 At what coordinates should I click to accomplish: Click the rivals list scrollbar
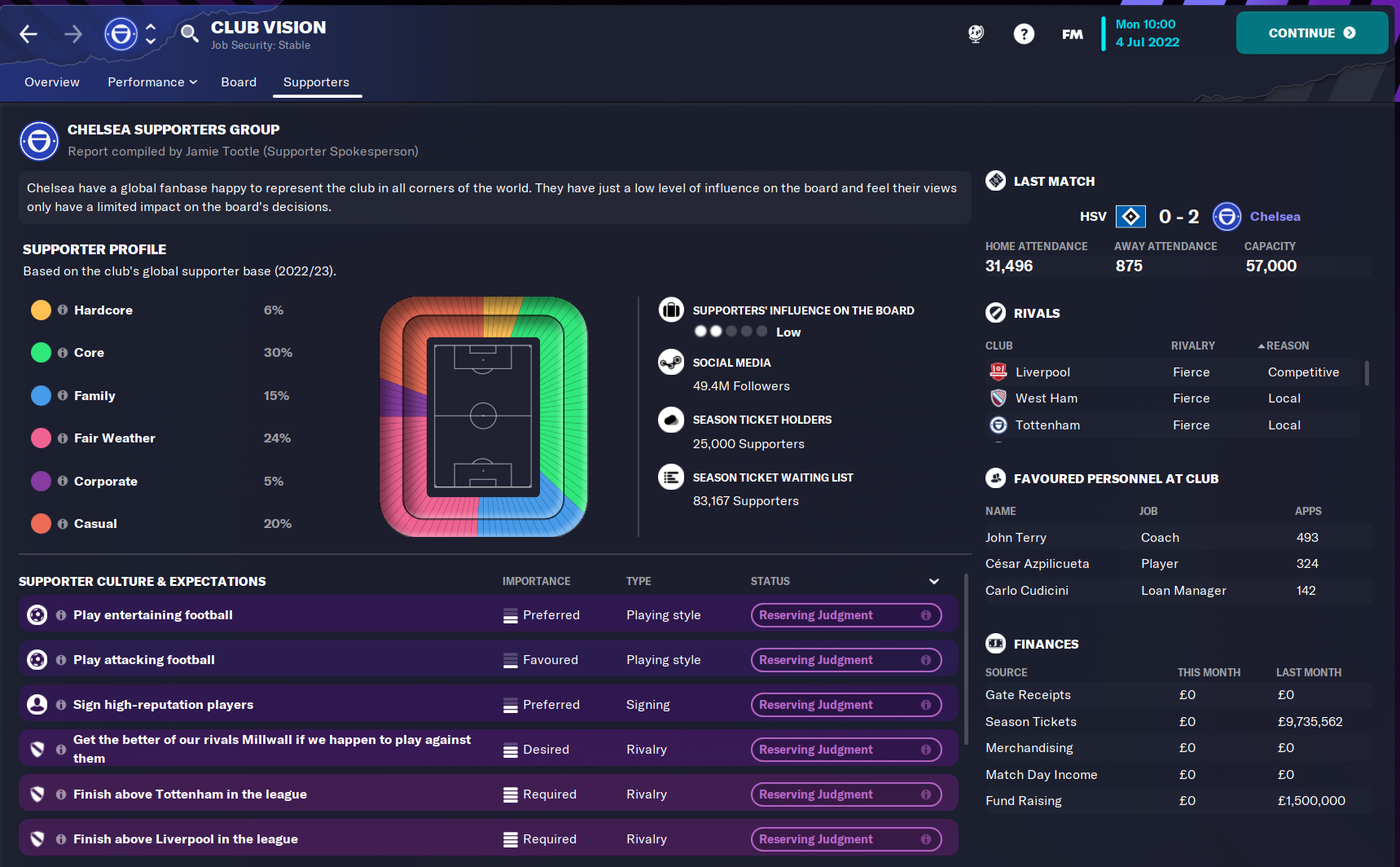tap(1367, 372)
